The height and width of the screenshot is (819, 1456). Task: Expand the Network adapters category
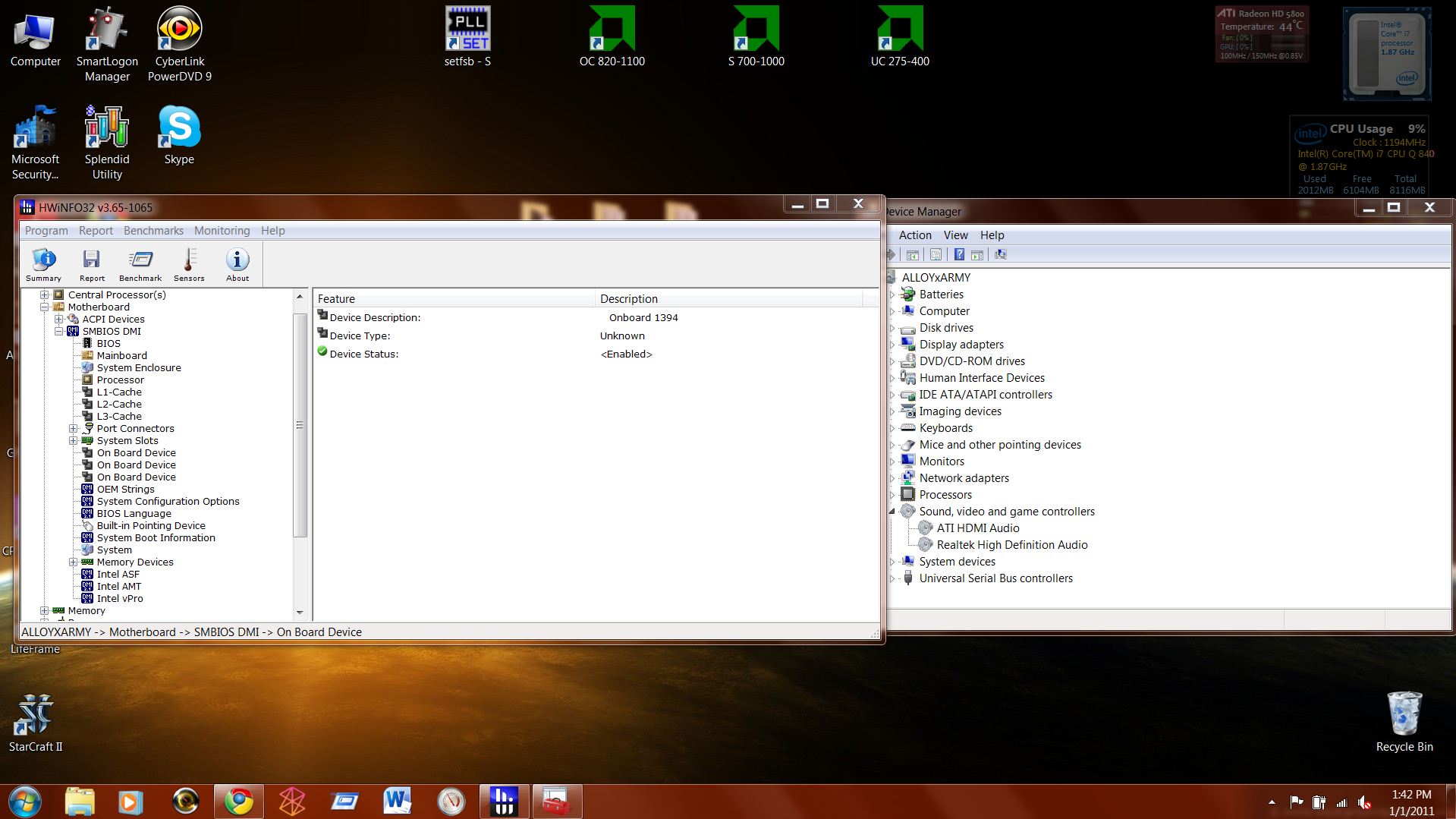(x=892, y=478)
